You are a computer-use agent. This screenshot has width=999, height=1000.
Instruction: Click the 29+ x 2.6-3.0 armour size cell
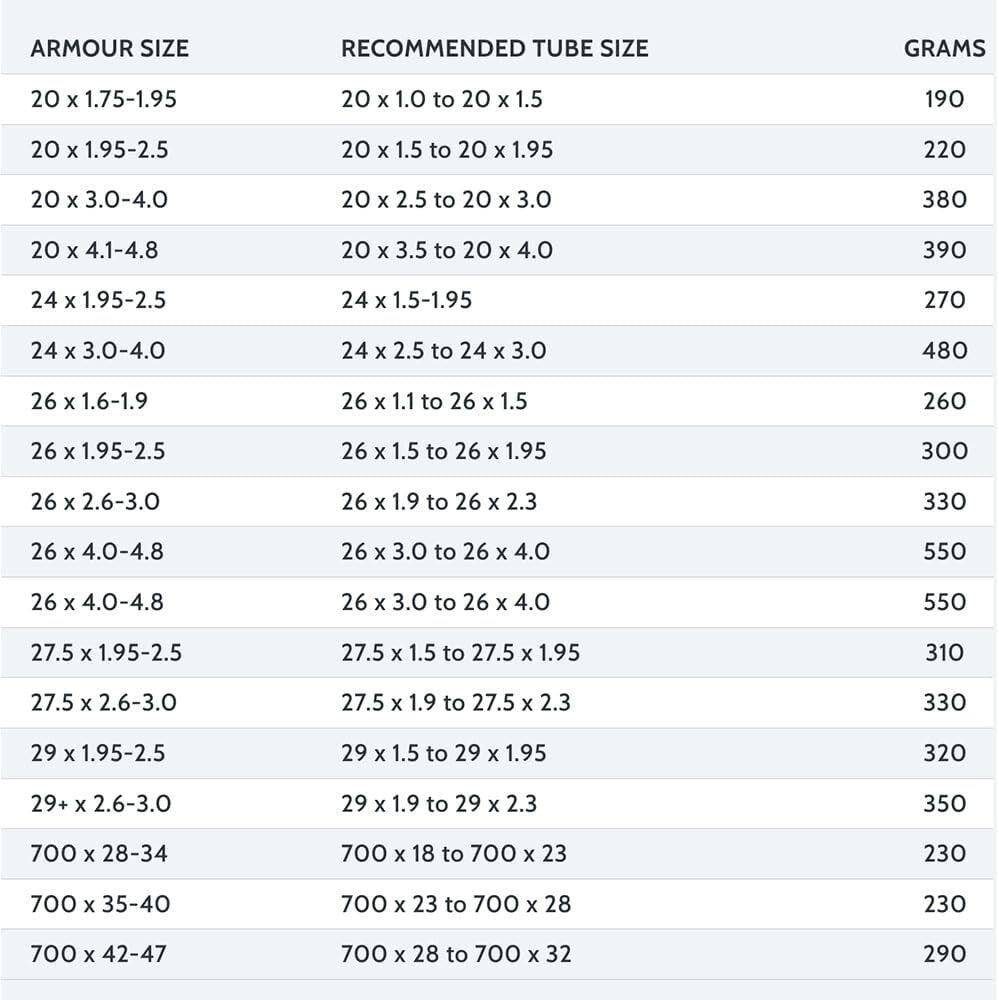click(x=101, y=804)
